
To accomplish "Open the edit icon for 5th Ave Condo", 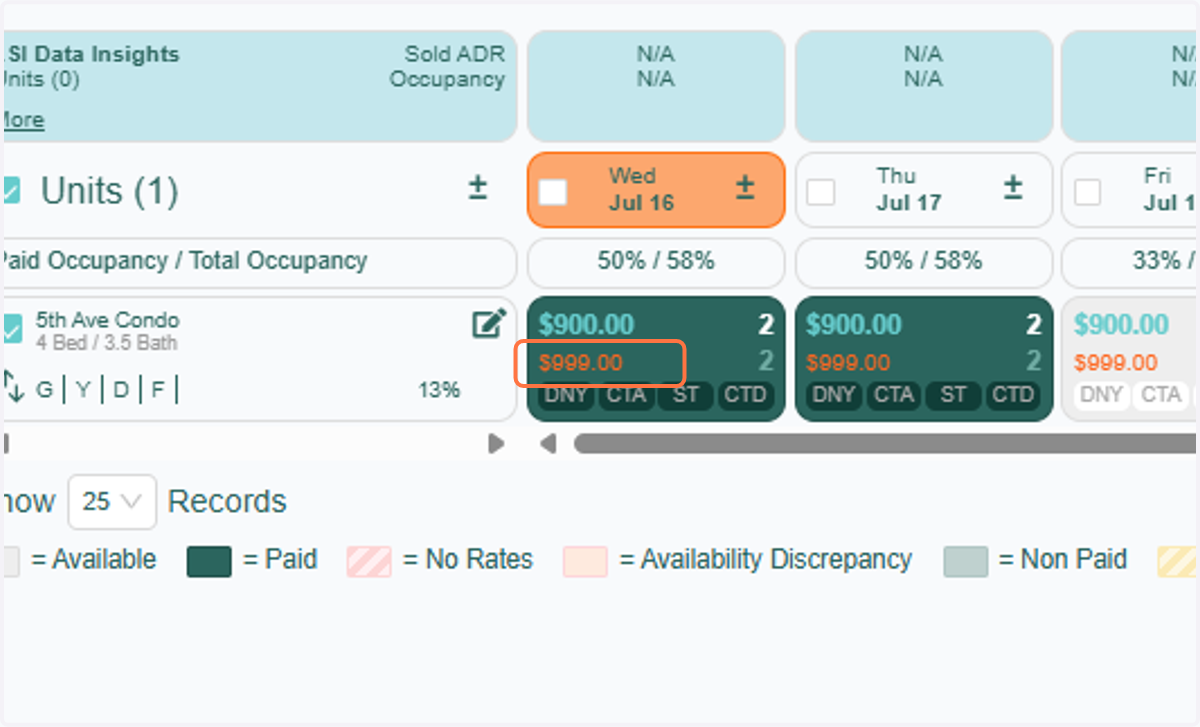I will click(489, 323).
